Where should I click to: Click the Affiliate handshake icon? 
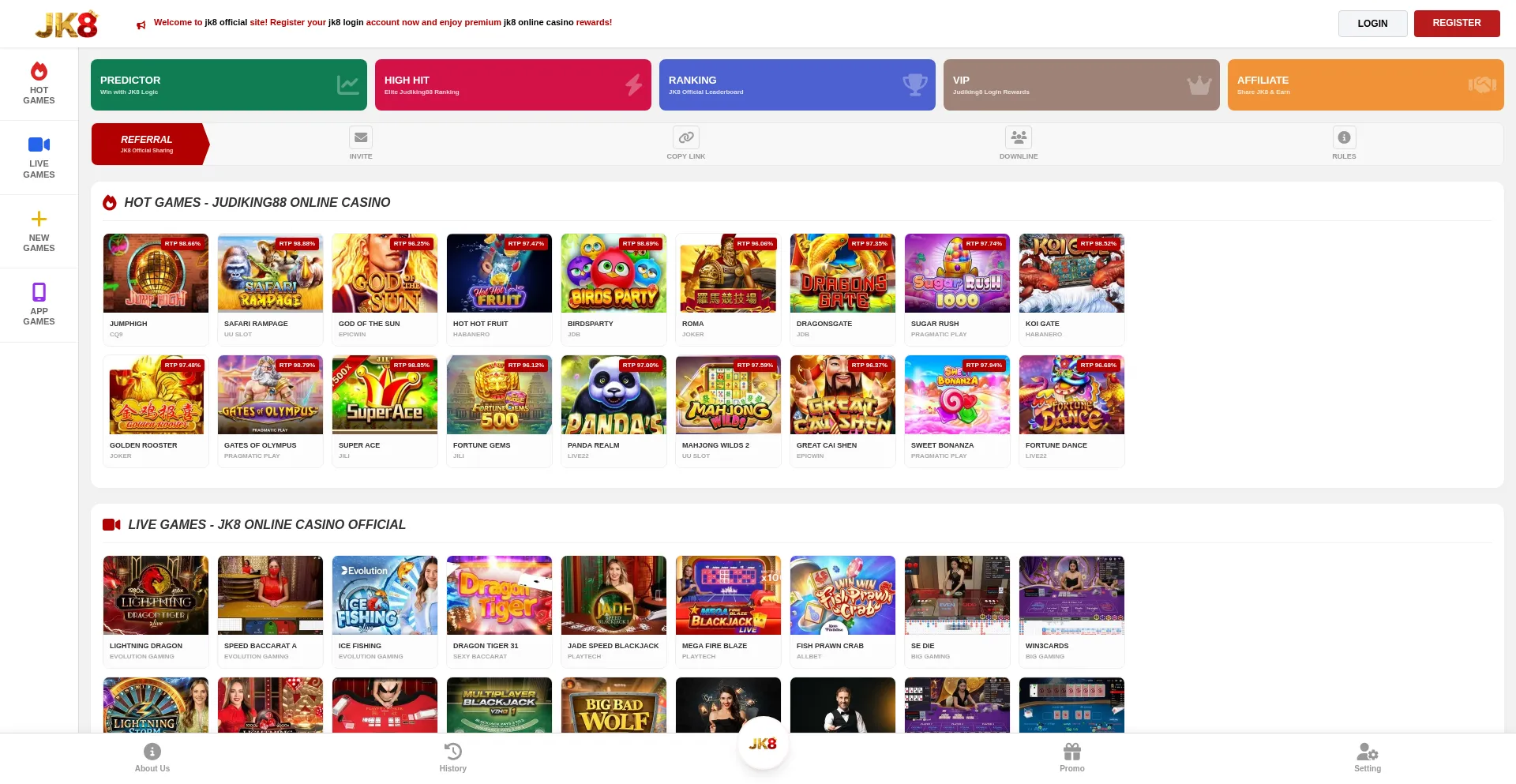pos(1482,84)
